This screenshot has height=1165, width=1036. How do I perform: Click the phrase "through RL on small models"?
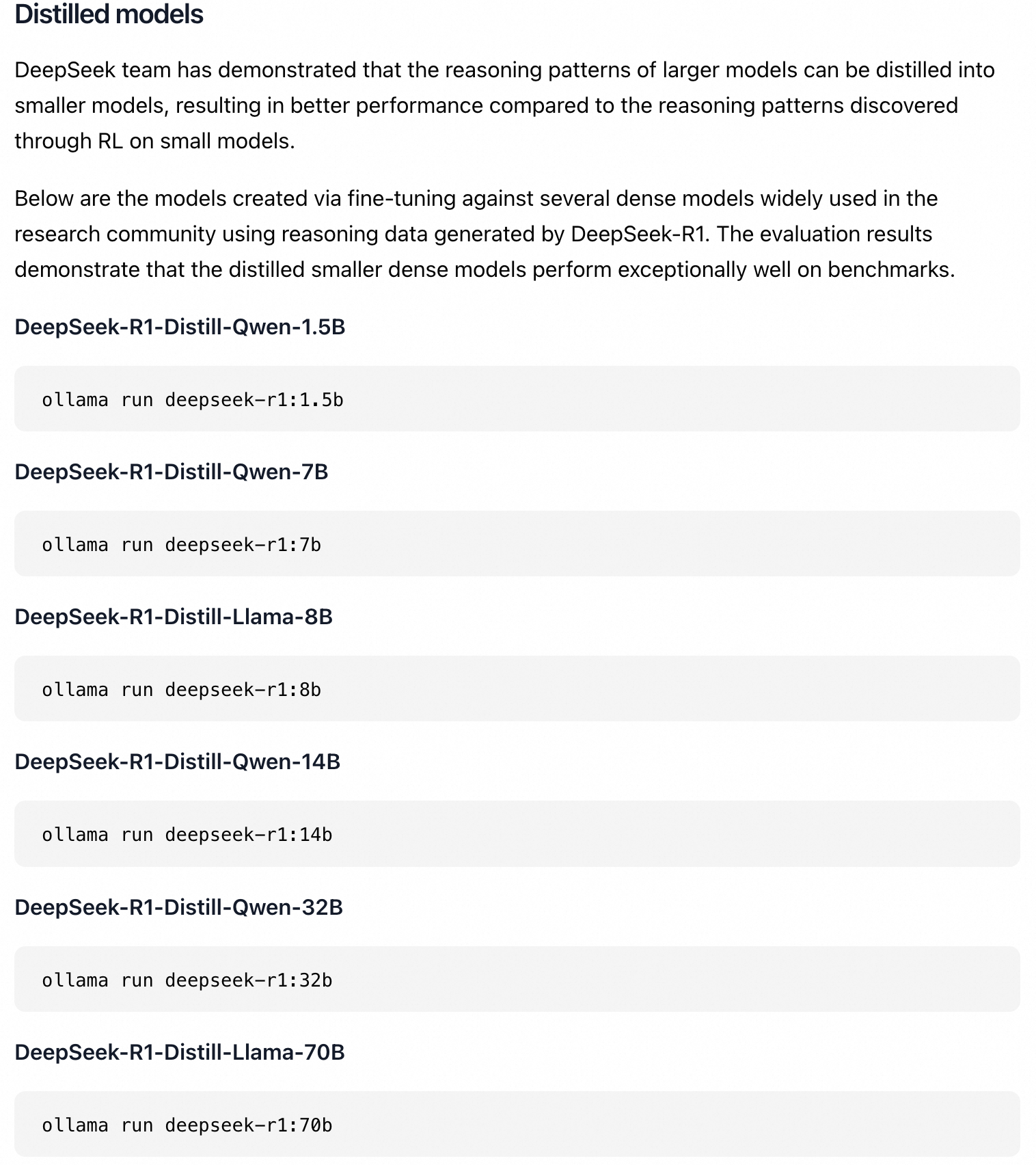[154, 141]
